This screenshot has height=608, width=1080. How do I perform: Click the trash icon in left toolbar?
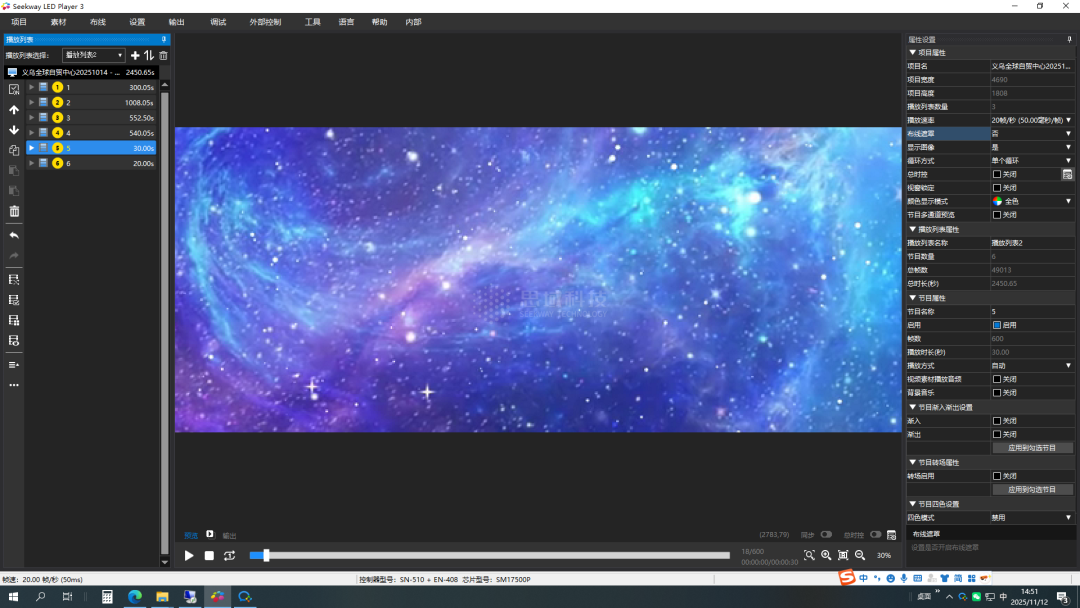(14, 211)
